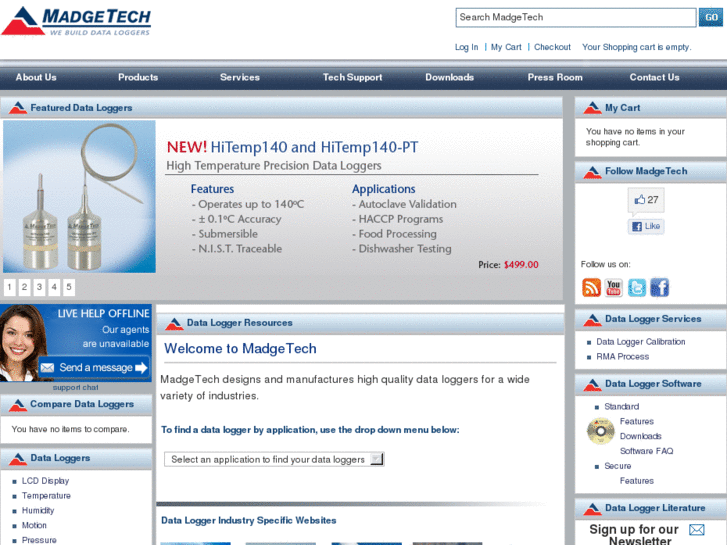Click the live help agent photo

pyautogui.click(x=21, y=343)
